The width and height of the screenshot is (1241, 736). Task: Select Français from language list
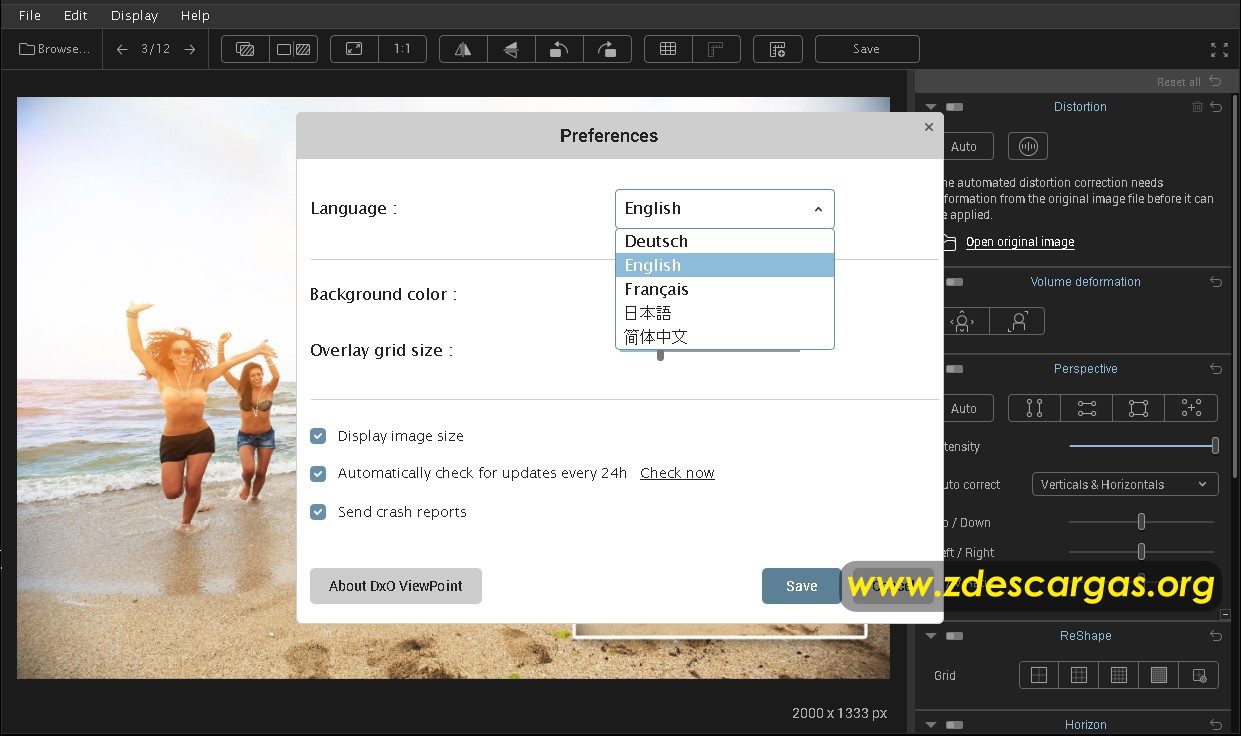725,289
